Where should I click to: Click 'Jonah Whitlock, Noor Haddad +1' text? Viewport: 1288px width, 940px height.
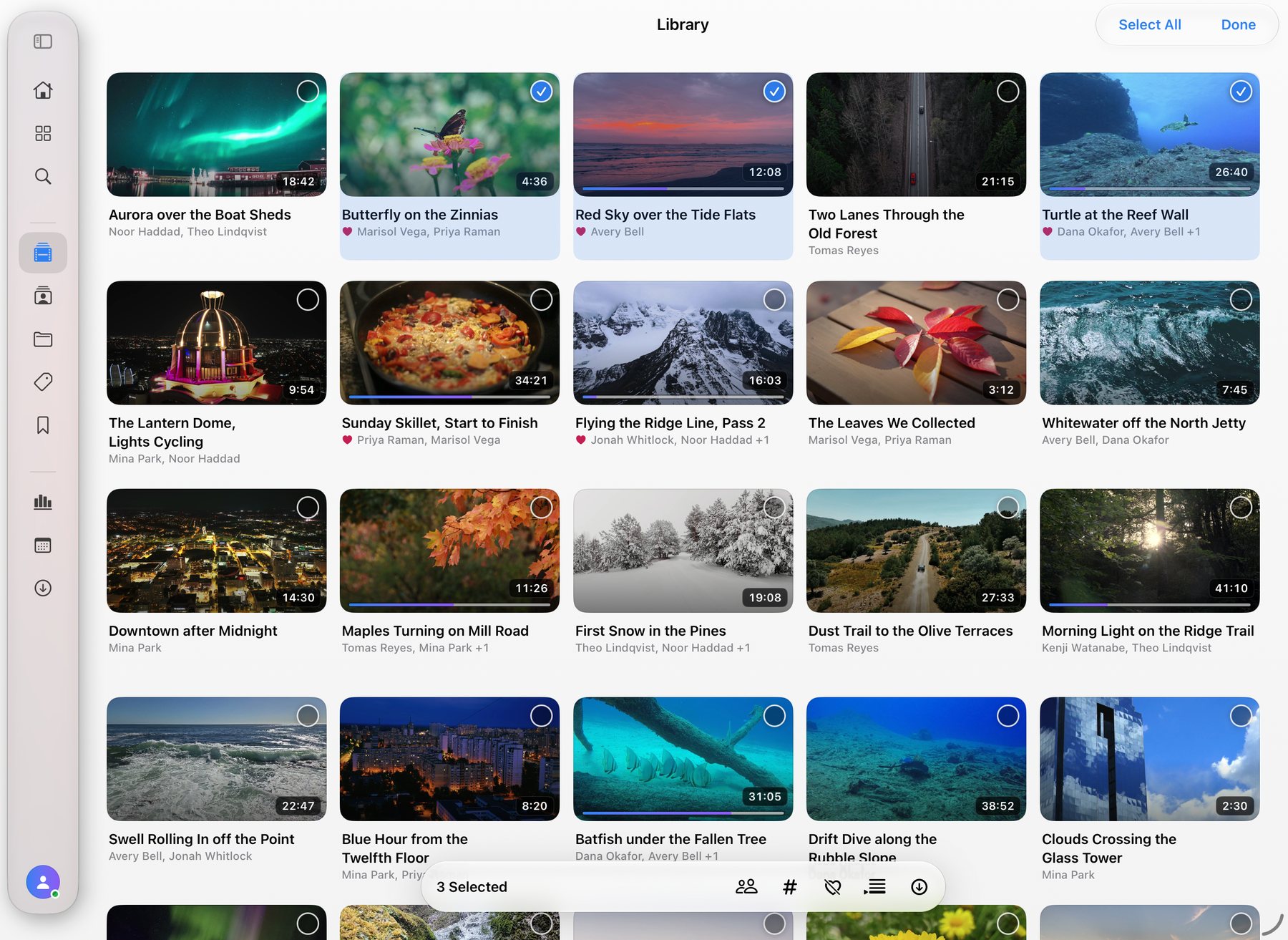point(680,440)
